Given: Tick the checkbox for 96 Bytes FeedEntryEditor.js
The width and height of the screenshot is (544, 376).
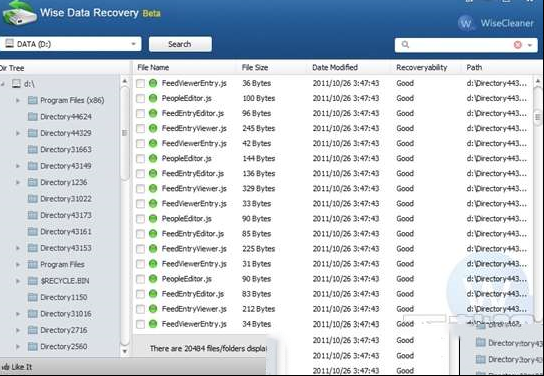Looking at the screenshot, I should click(x=140, y=114).
